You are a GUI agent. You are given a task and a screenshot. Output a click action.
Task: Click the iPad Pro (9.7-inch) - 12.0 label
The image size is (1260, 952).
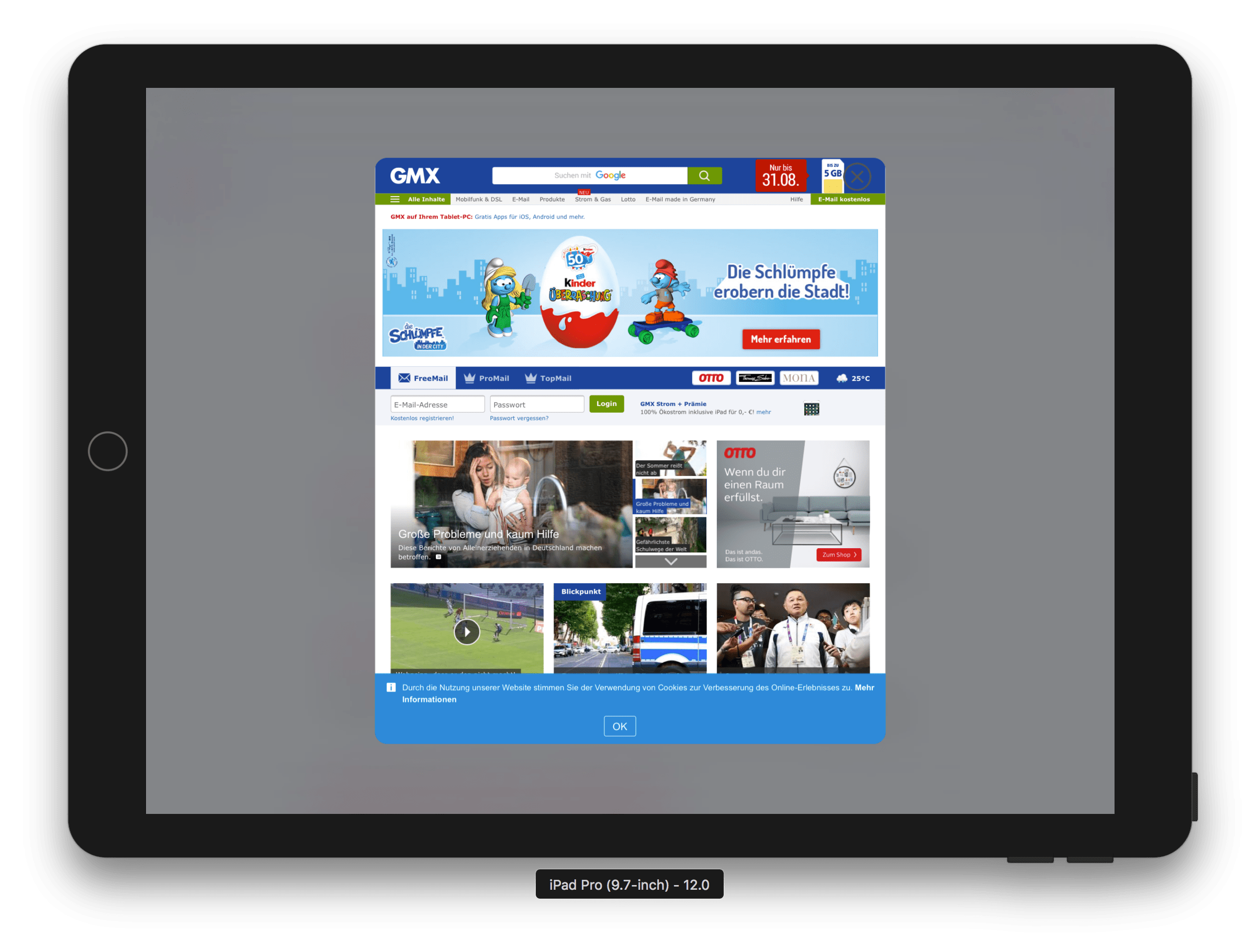click(x=629, y=885)
